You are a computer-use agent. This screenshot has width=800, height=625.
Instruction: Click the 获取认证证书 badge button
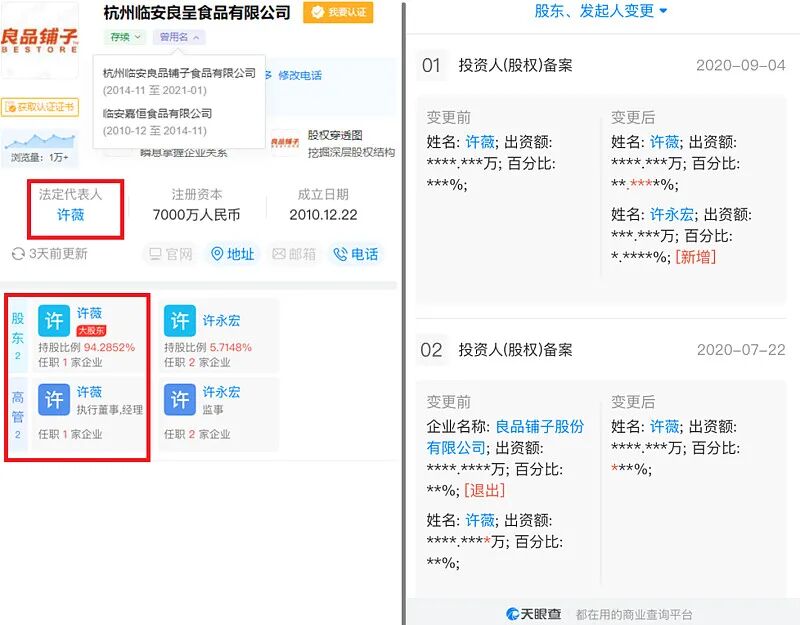[40, 107]
